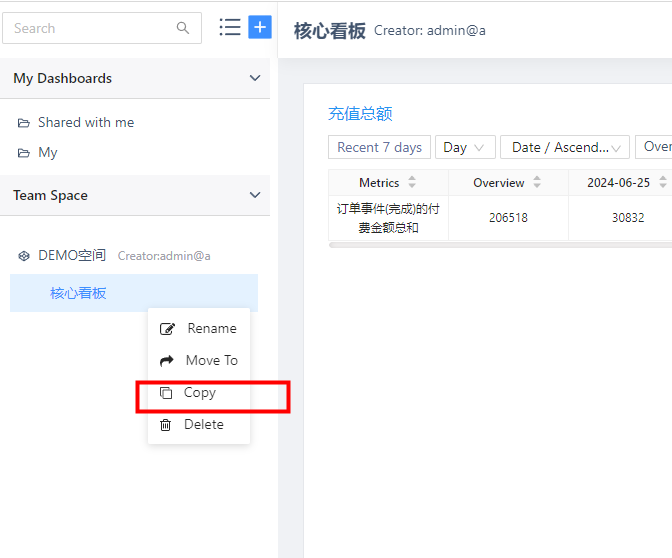Click the Move To arrow icon
This screenshot has height=558, width=672.
pos(167,361)
